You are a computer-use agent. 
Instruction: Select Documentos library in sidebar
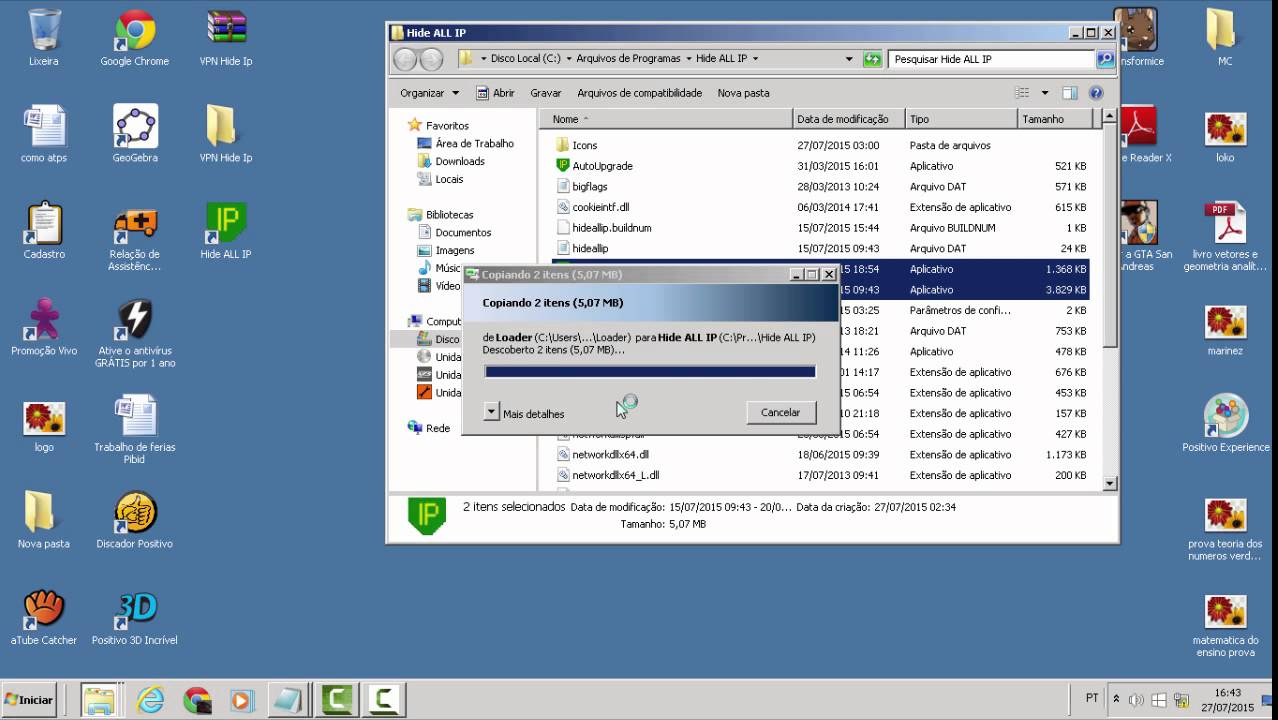[463, 232]
